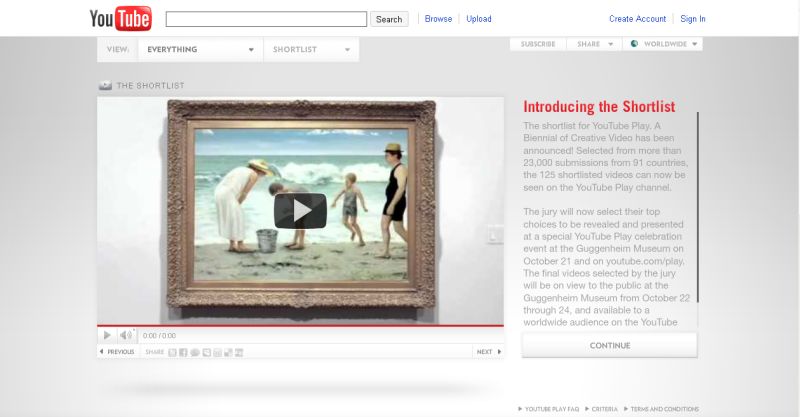Click the last share icon in the row
The height and width of the screenshot is (417, 800).
[x=239, y=352]
